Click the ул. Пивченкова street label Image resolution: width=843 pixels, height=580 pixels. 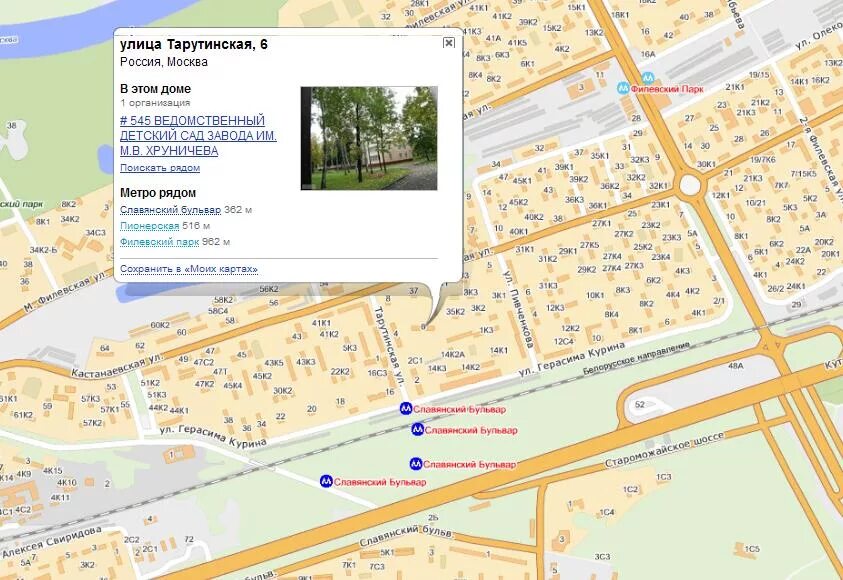(x=518, y=309)
